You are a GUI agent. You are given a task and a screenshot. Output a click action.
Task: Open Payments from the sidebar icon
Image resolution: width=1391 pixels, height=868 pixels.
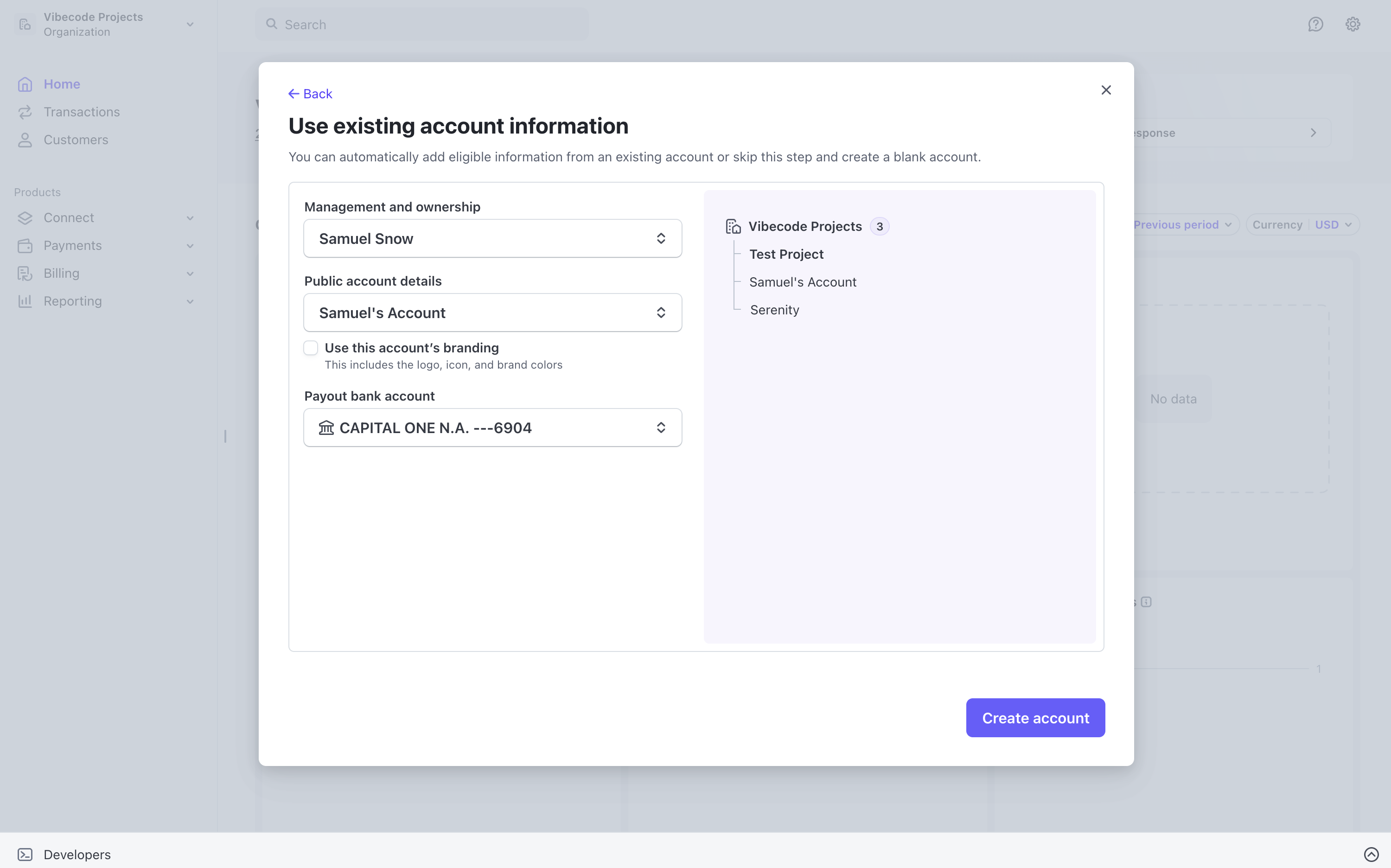click(x=25, y=245)
